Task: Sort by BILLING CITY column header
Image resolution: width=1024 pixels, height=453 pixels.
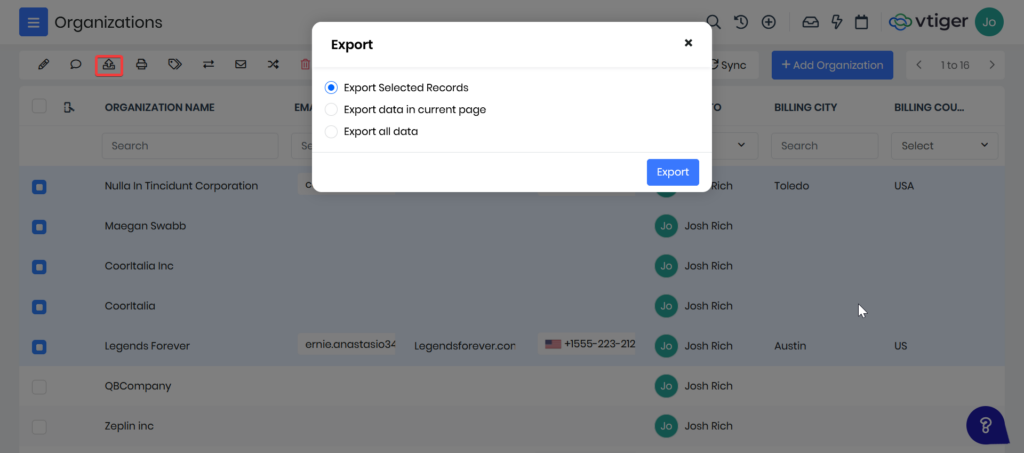Action: click(805, 107)
